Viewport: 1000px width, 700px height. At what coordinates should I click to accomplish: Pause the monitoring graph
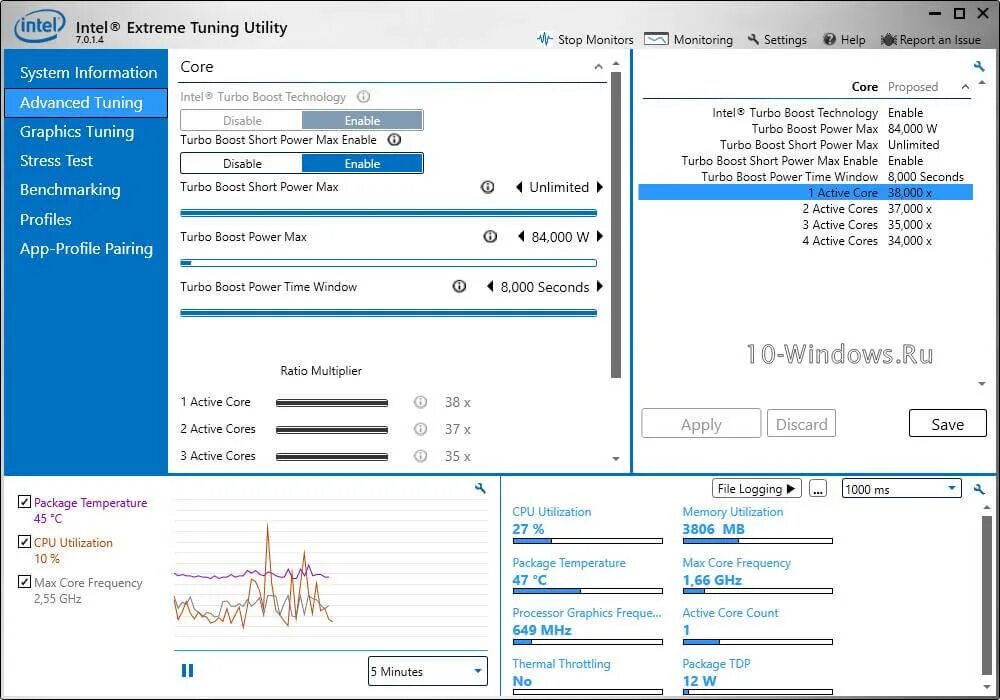coord(188,670)
